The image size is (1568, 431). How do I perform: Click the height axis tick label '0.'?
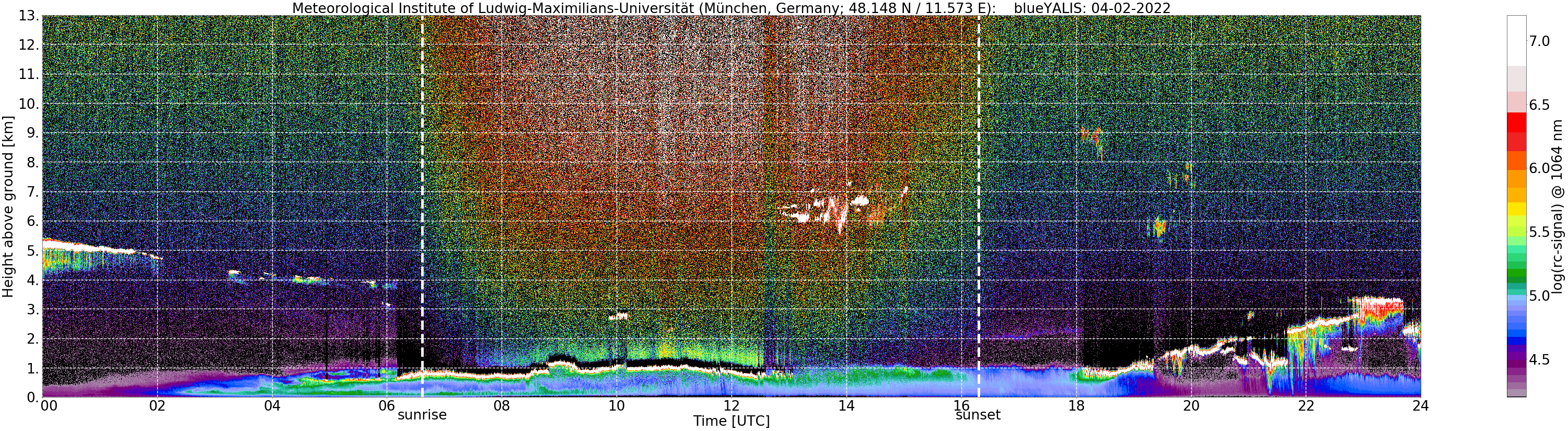pos(33,396)
